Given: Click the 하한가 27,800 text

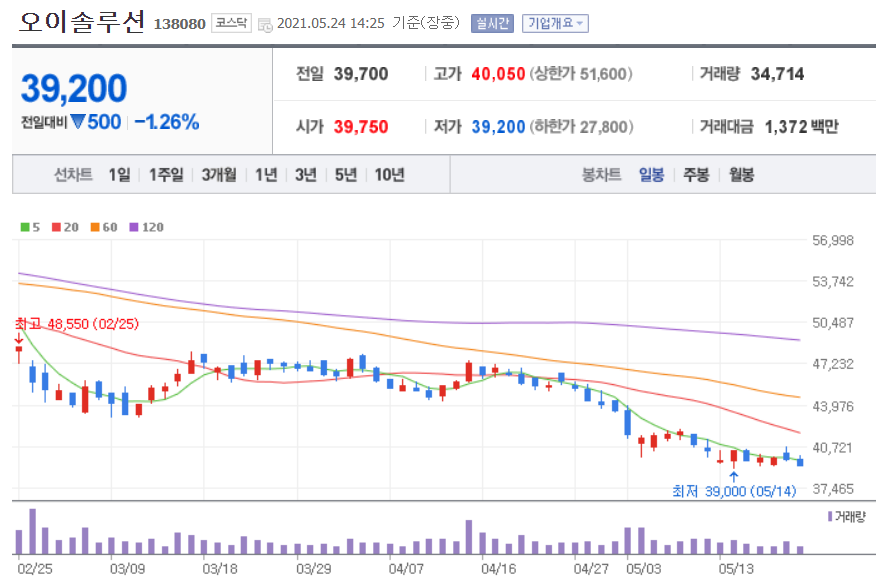Looking at the screenshot, I should pyautogui.click(x=581, y=127).
